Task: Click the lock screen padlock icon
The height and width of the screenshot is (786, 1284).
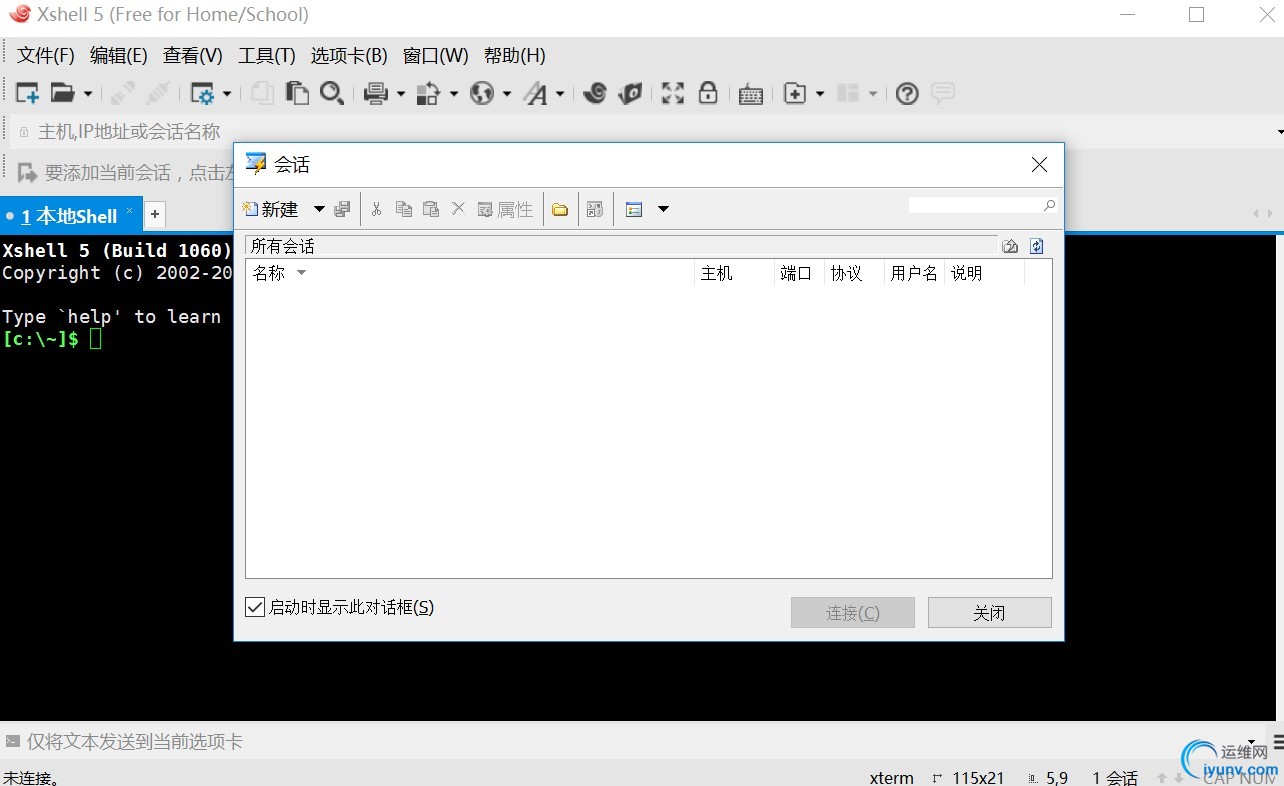Action: [708, 93]
